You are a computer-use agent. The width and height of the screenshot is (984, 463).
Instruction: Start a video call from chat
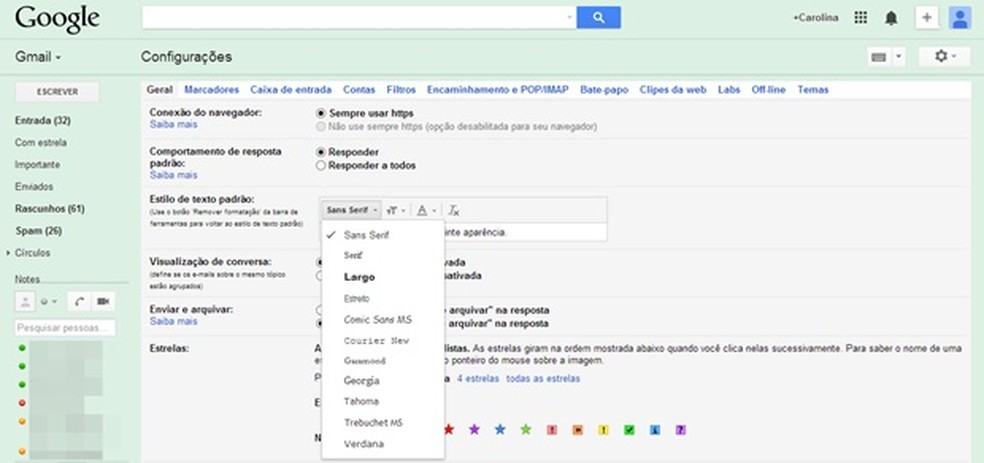click(x=104, y=302)
